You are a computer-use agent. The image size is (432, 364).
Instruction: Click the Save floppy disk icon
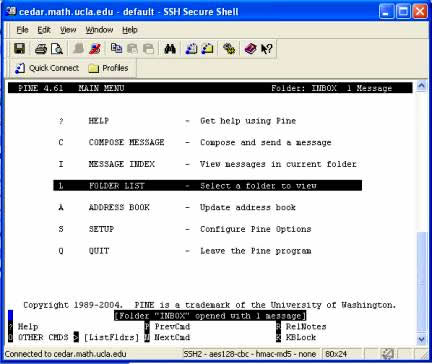(20, 49)
